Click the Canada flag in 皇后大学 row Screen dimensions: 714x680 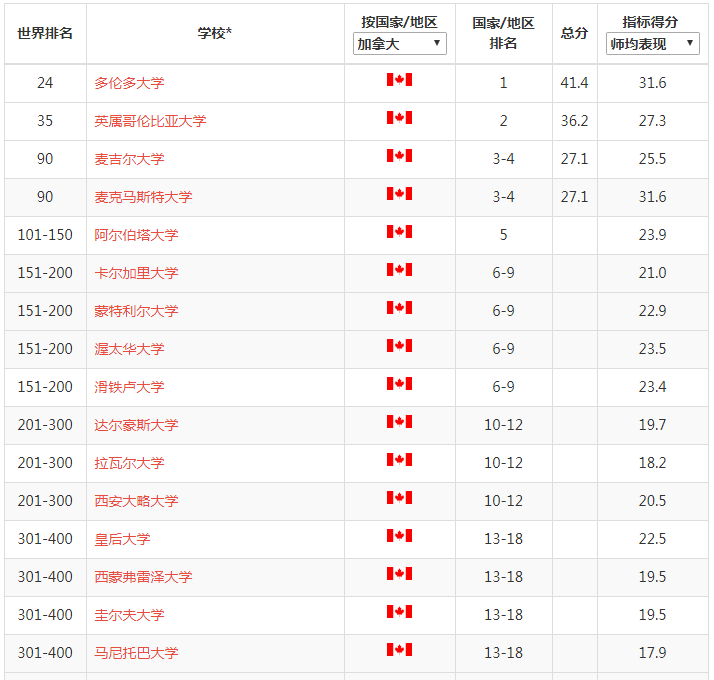coord(399,536)
